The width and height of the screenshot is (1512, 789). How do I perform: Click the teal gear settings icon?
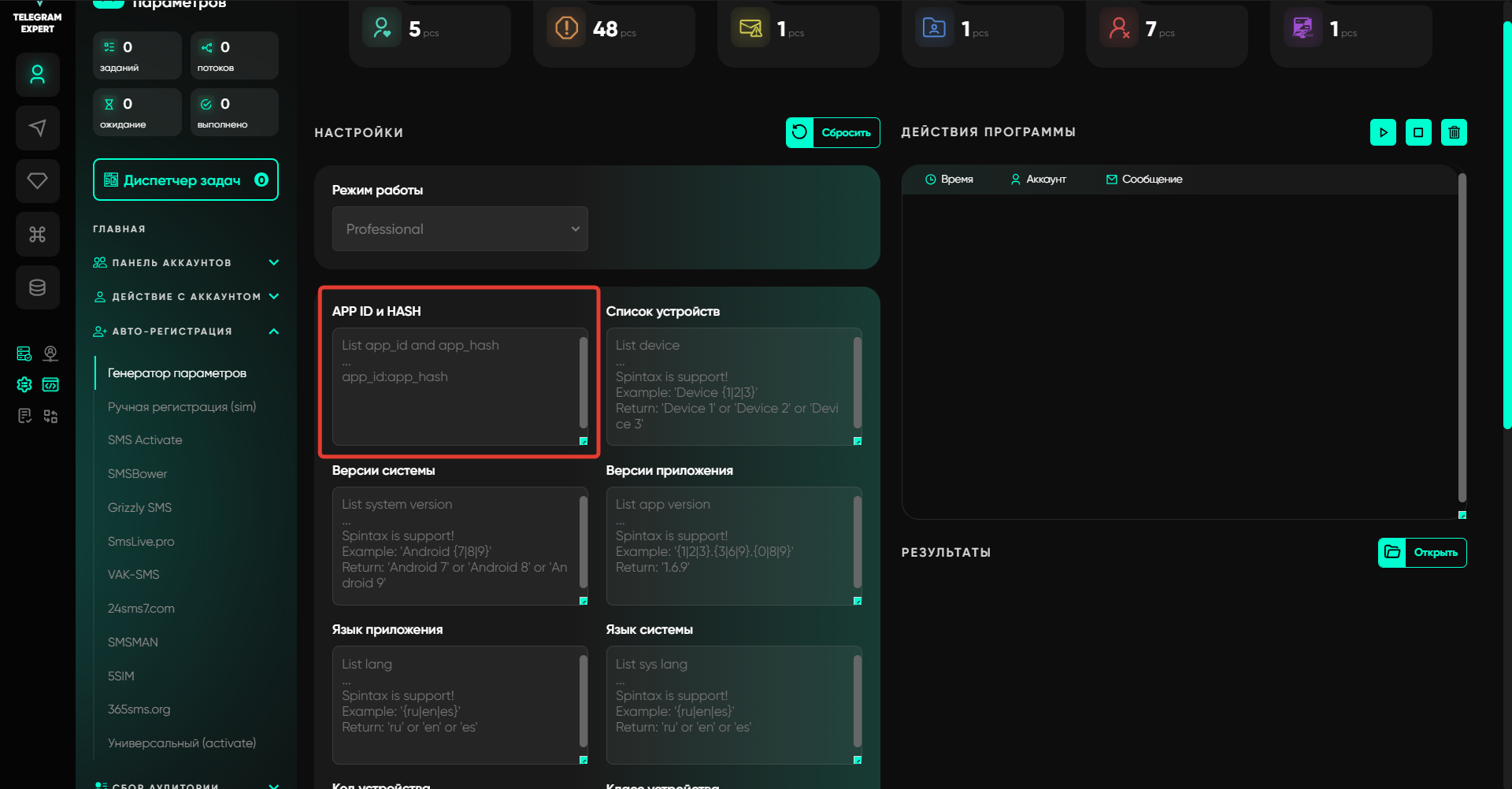(x=24, y=384)
